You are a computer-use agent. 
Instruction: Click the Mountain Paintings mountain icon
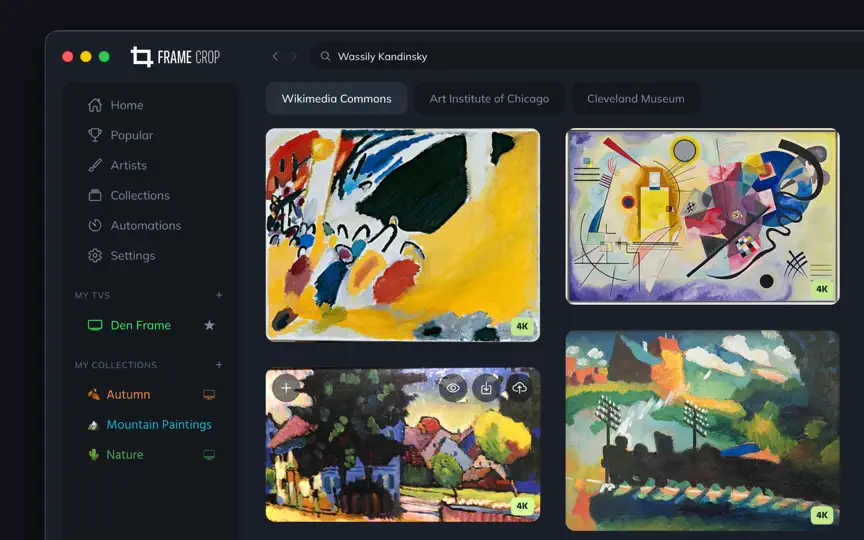tap(93, 425)
